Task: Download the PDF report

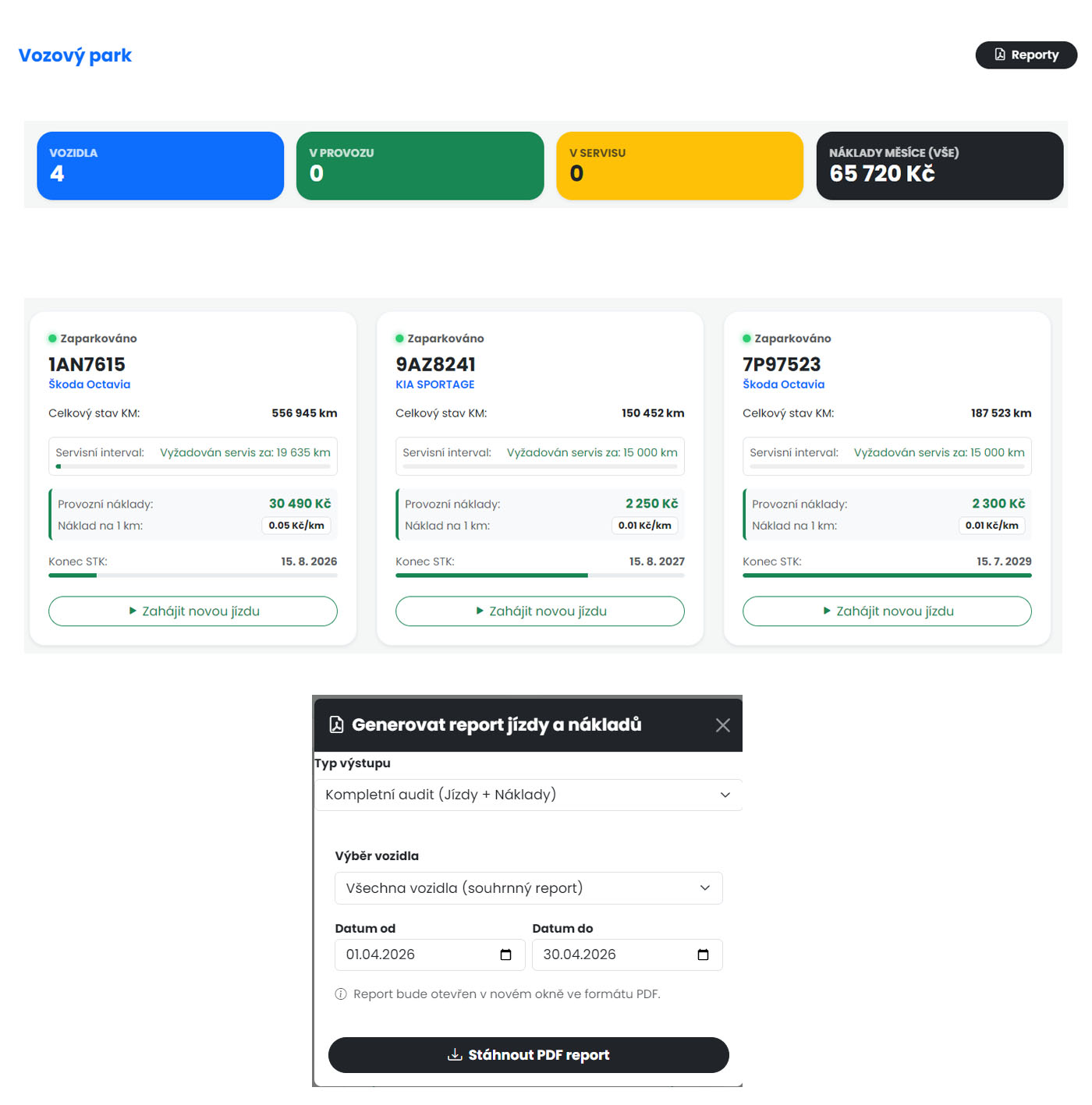Action: coord(528,1055)
